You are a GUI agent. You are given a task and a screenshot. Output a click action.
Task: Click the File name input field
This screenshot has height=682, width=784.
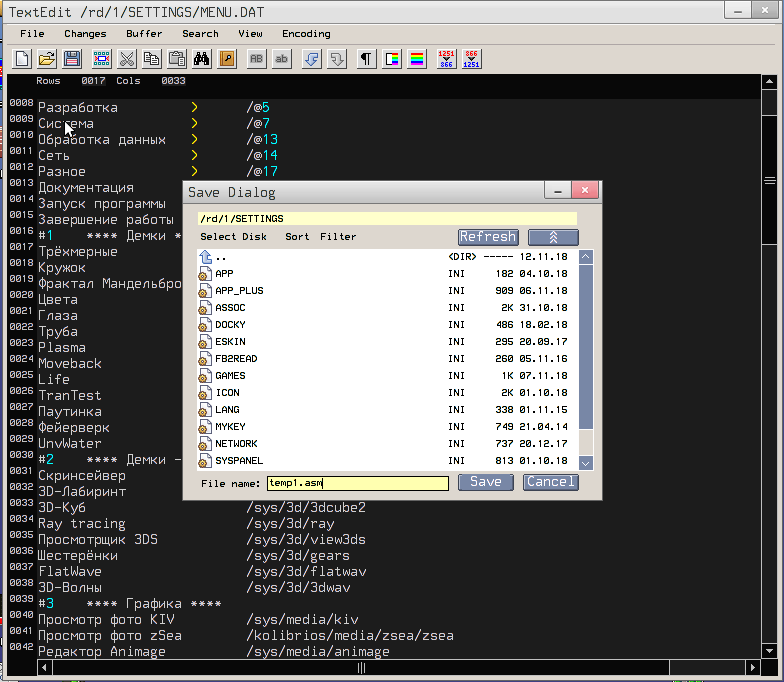[357, 483]
